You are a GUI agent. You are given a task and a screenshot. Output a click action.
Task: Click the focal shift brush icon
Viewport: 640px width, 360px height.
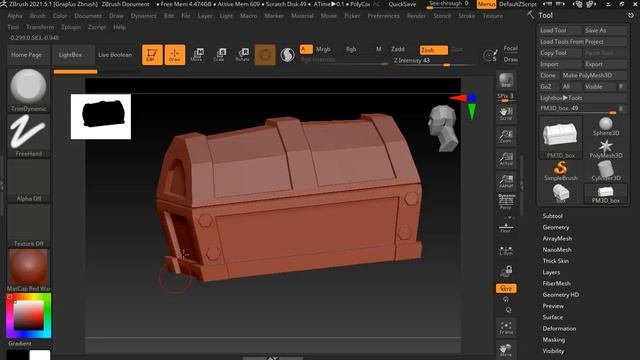coord(490,55)
